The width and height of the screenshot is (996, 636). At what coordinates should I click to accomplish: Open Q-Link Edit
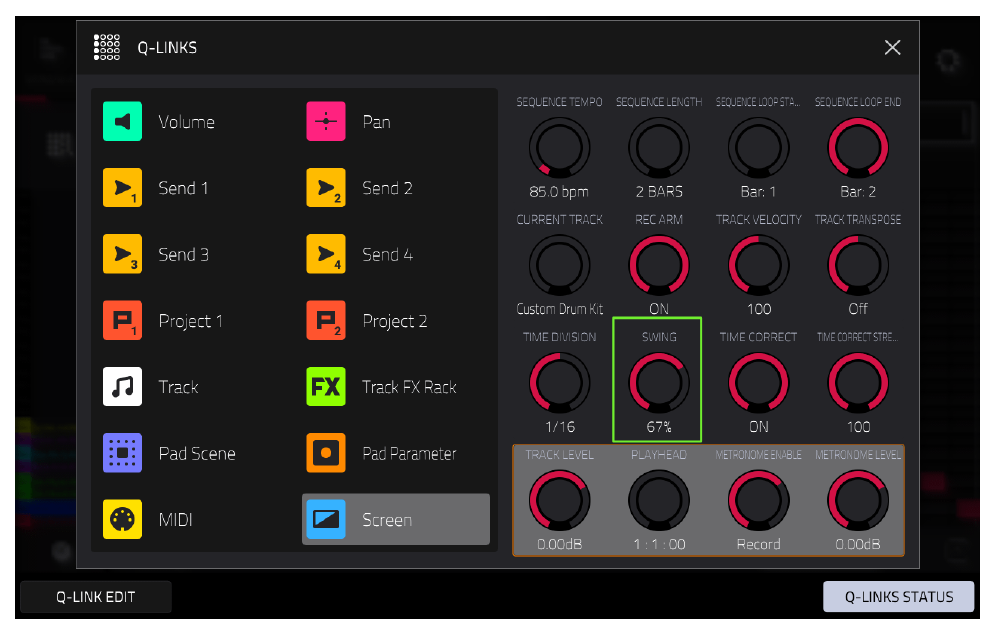pos(96,597)
